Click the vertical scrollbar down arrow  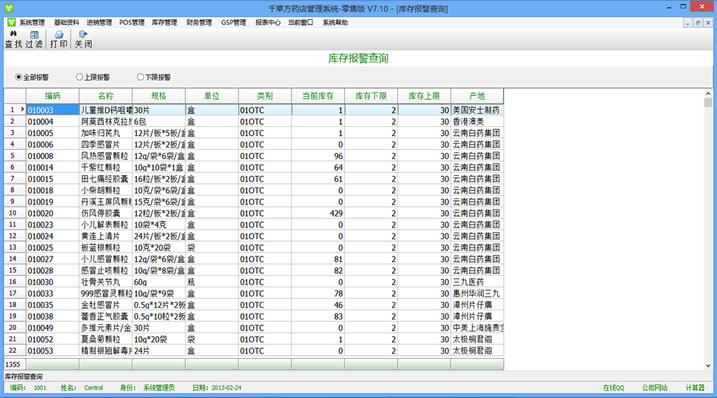click(x=708, y=366)
